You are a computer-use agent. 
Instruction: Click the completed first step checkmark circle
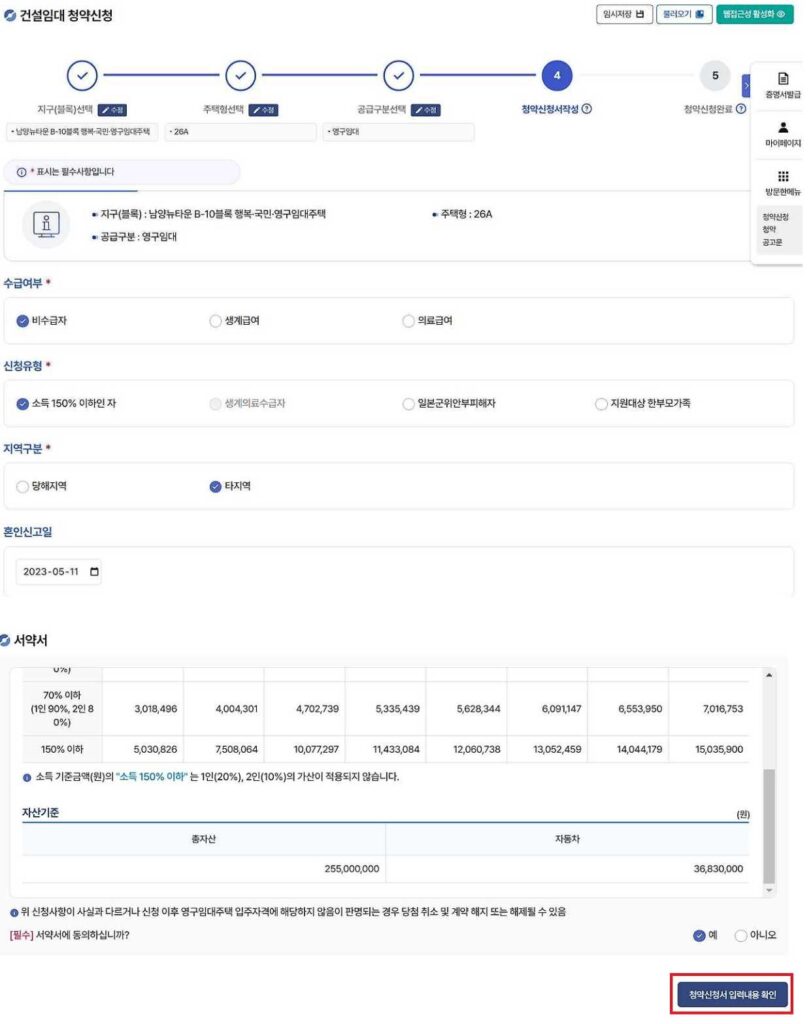pyautogui.click(x=83, y=75)
